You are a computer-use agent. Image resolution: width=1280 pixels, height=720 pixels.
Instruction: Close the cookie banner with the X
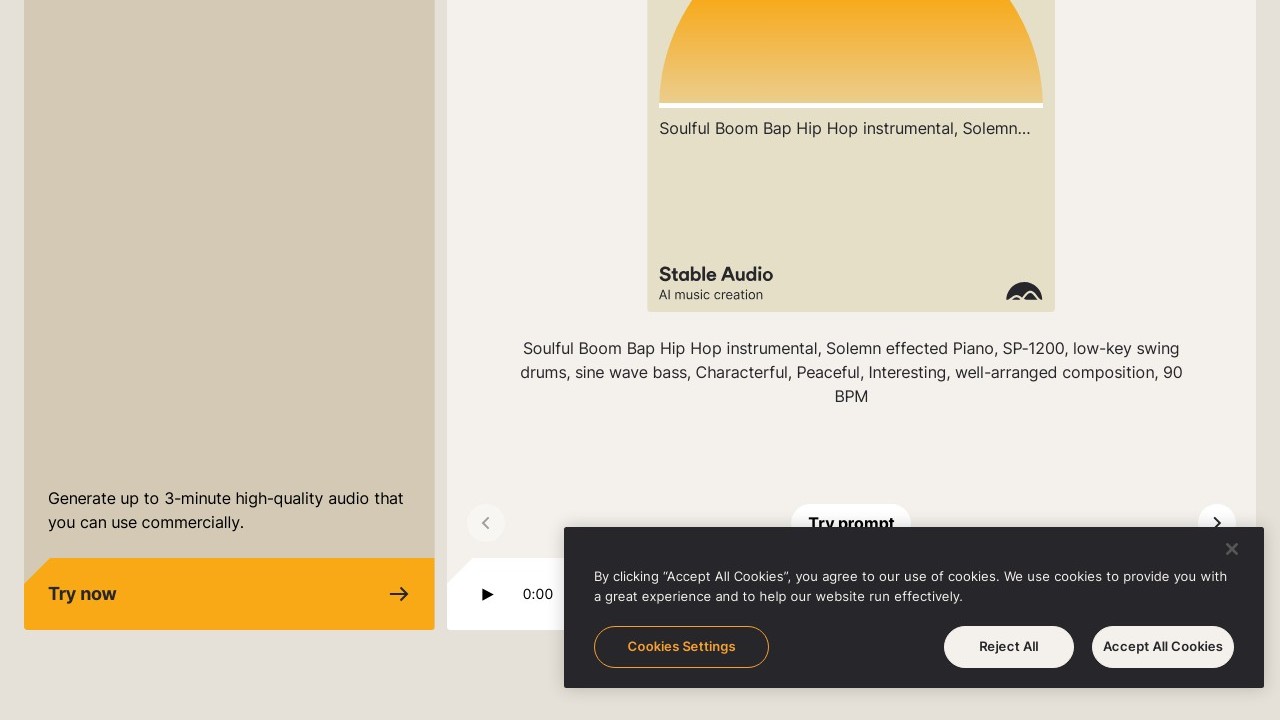[x=1232, y=549]
